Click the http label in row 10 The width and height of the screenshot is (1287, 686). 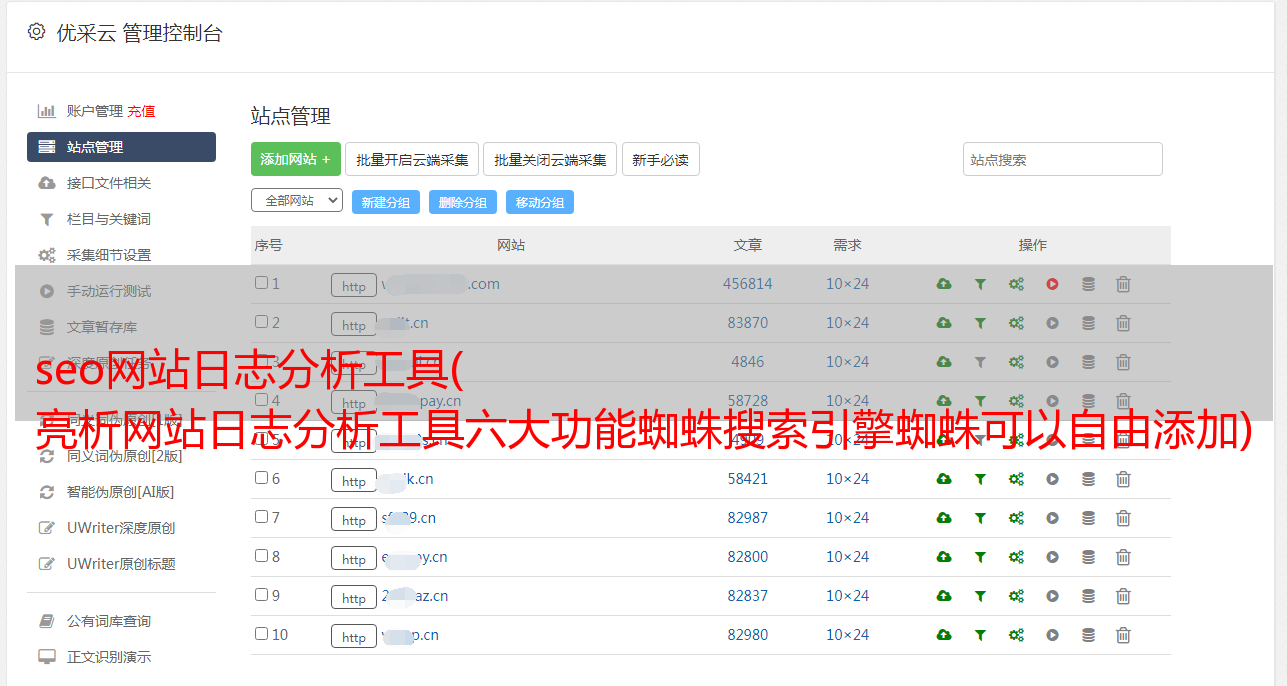tap(354, 637)
